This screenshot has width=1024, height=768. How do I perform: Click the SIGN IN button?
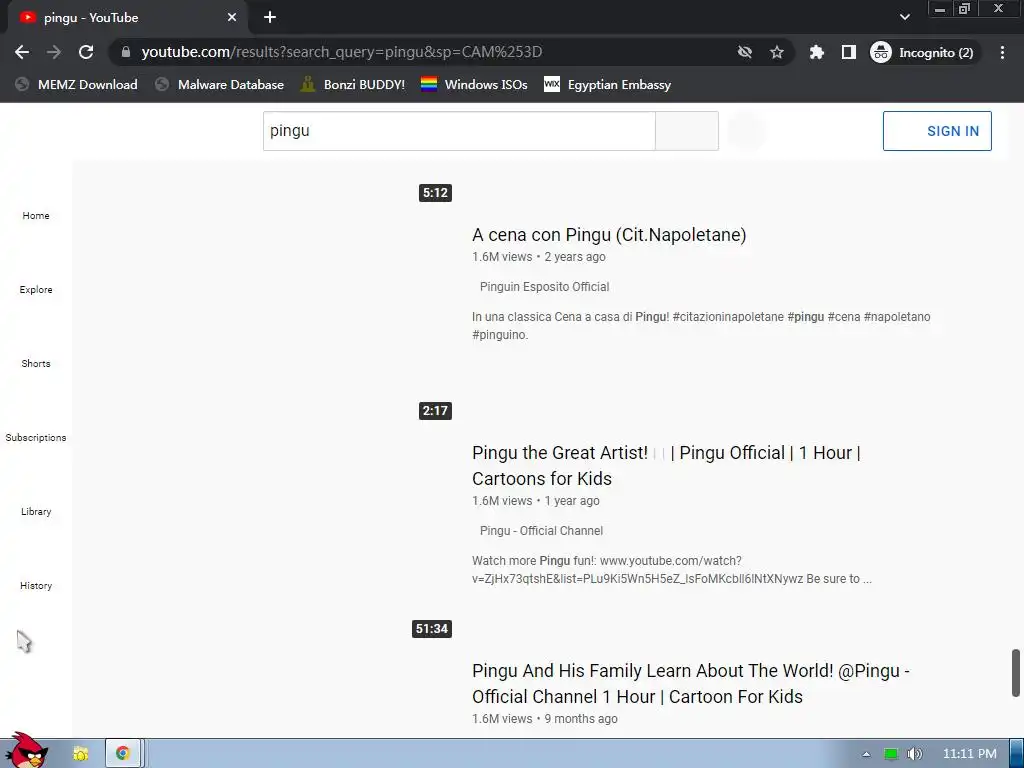[x=937, y=131]
